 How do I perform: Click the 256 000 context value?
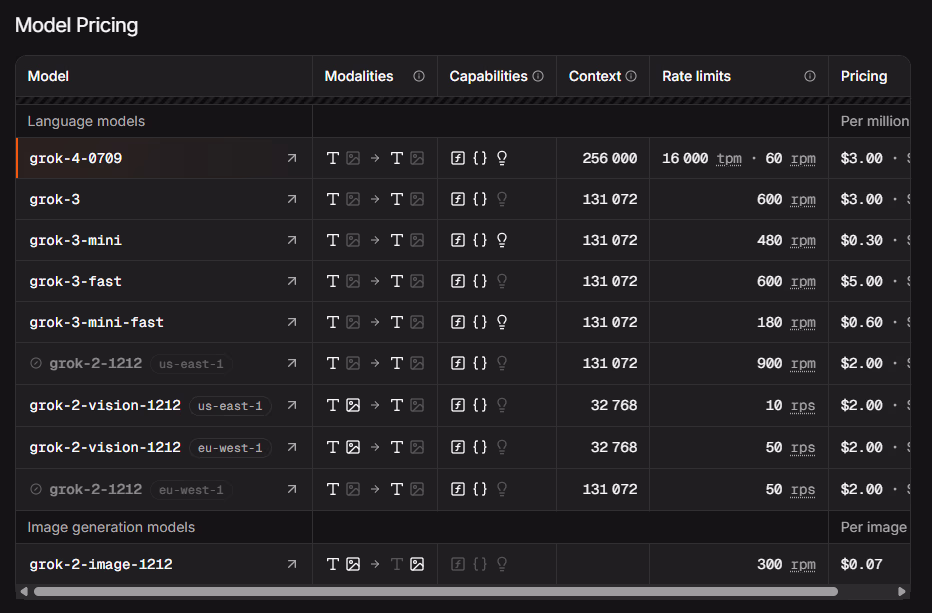coord(610,158)
